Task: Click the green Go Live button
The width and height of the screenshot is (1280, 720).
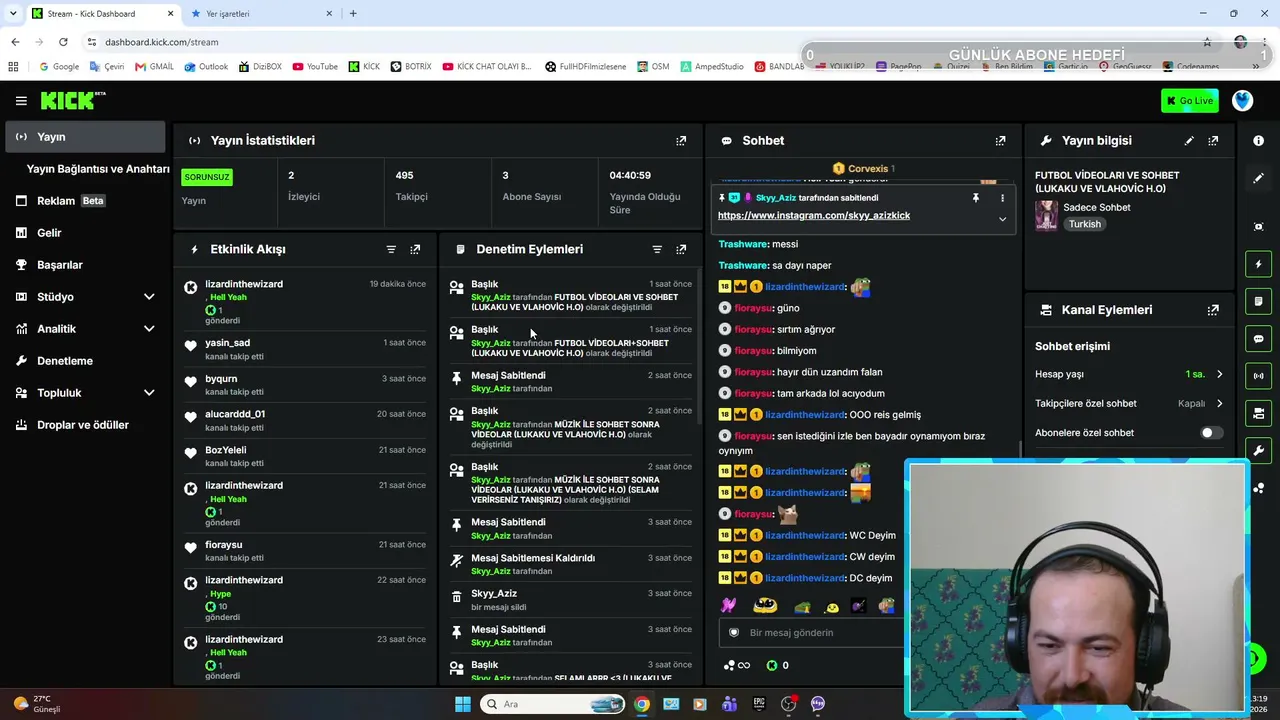Action: point(1189,100)
